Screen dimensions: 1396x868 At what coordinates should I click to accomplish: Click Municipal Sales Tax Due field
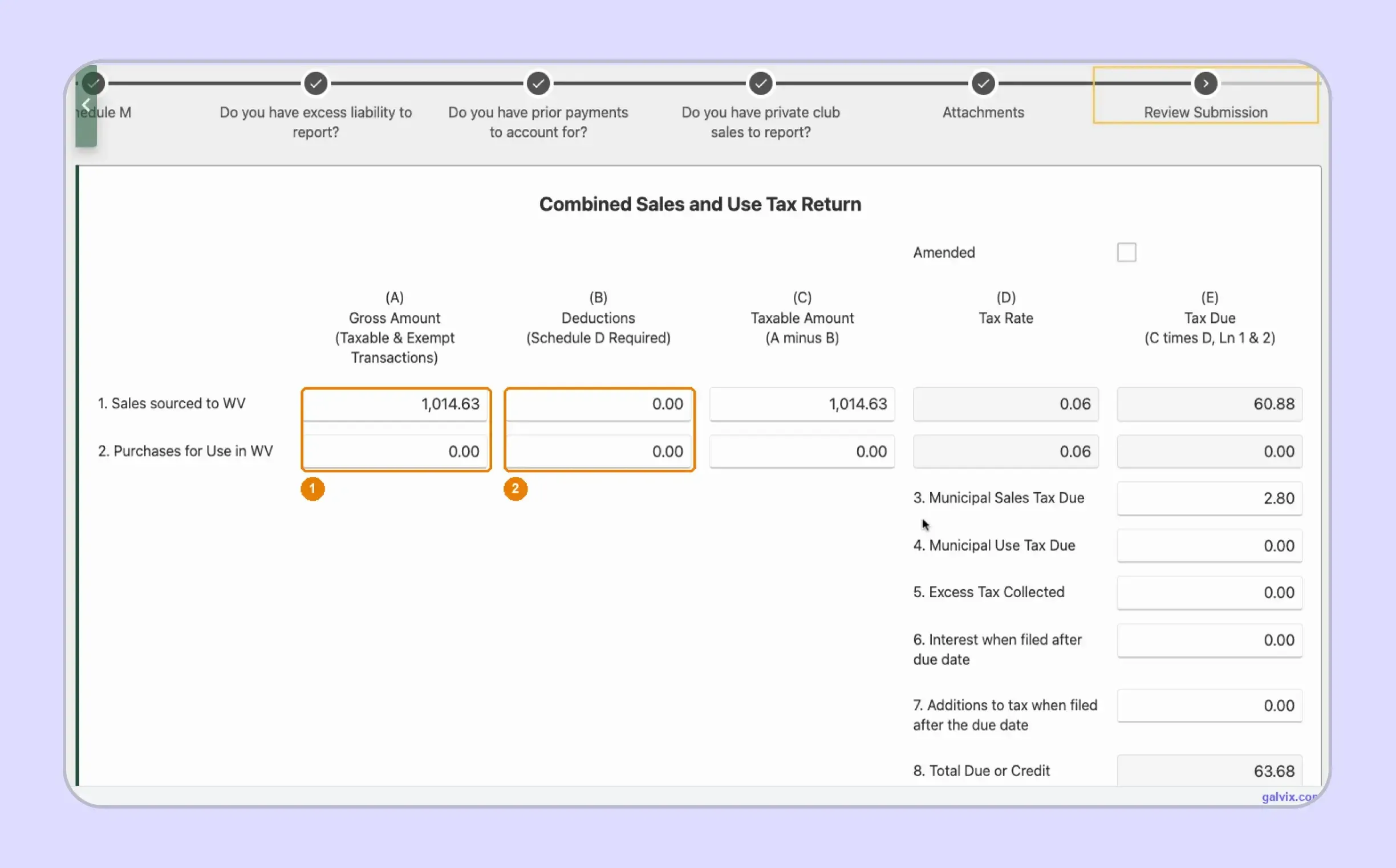[x=1210, y=498]
